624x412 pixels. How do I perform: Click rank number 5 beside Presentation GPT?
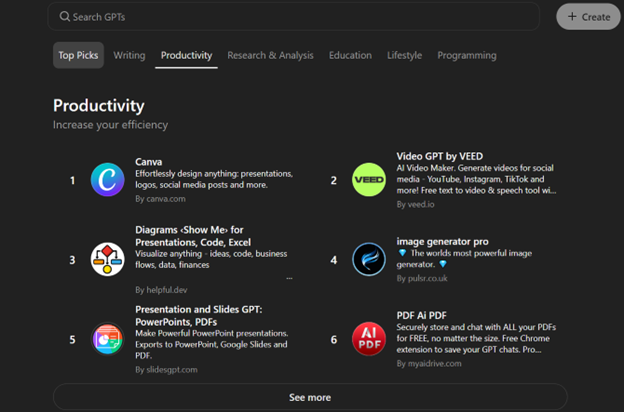click(72, 340)
